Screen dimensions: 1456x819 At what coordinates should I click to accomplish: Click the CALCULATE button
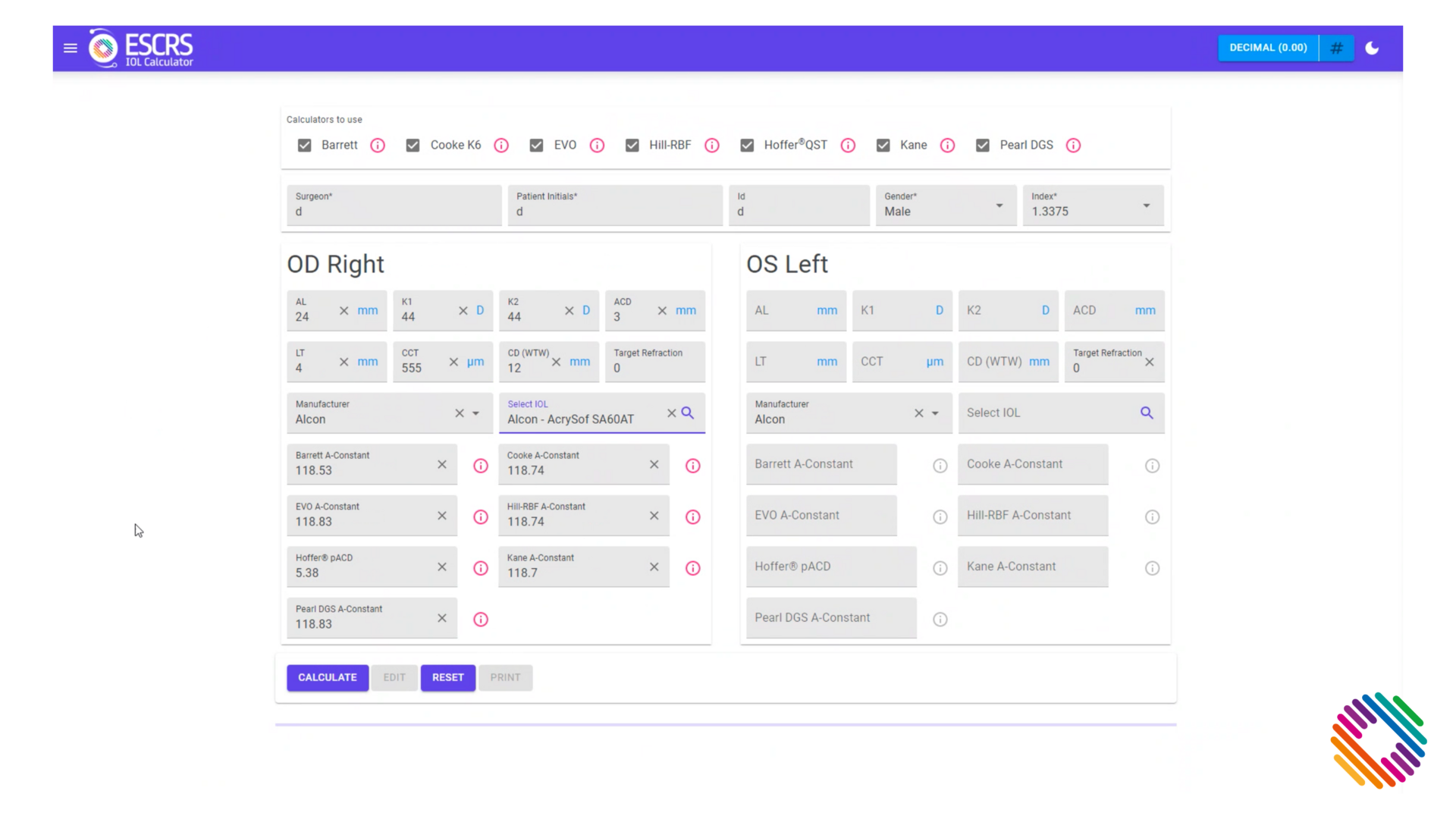click(327, 677)
